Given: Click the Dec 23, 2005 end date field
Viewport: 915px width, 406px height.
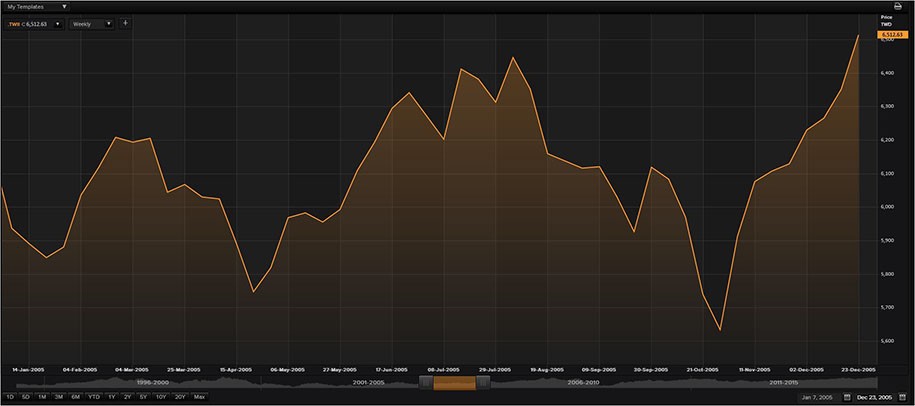Looking at the screenshot, I should tap(875, 397).
